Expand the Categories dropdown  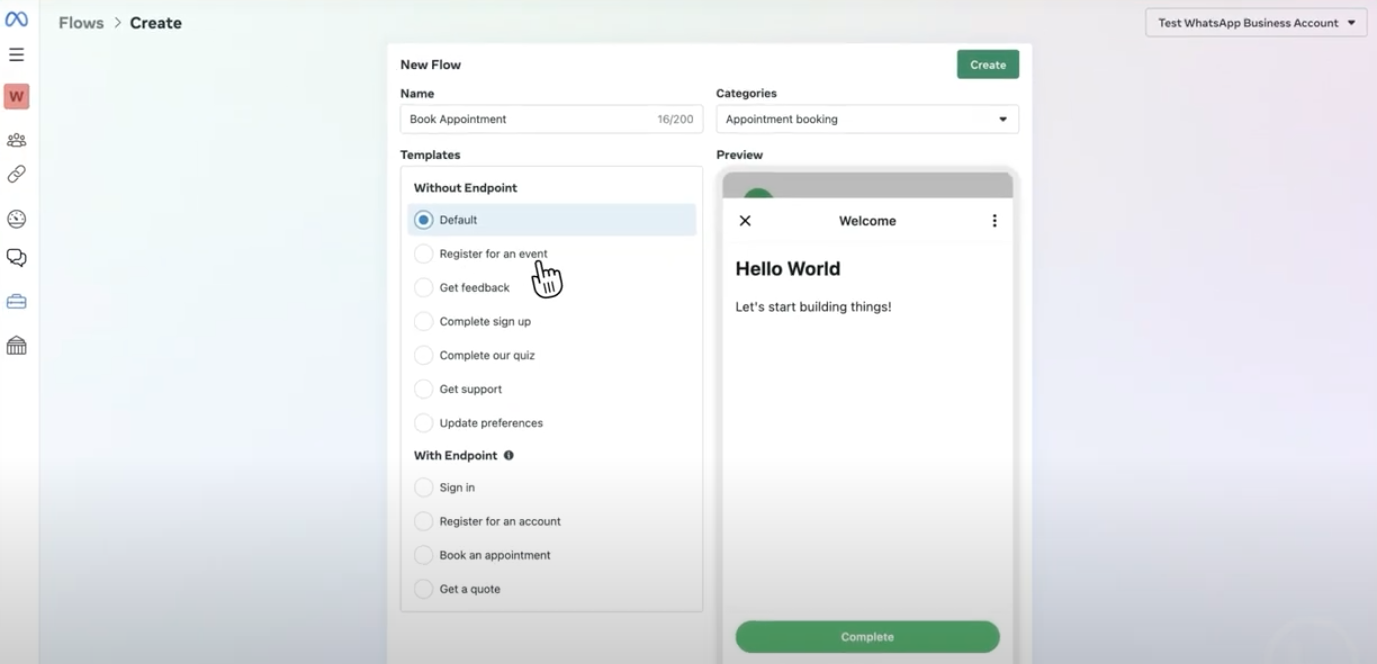[x=867, y=119]
